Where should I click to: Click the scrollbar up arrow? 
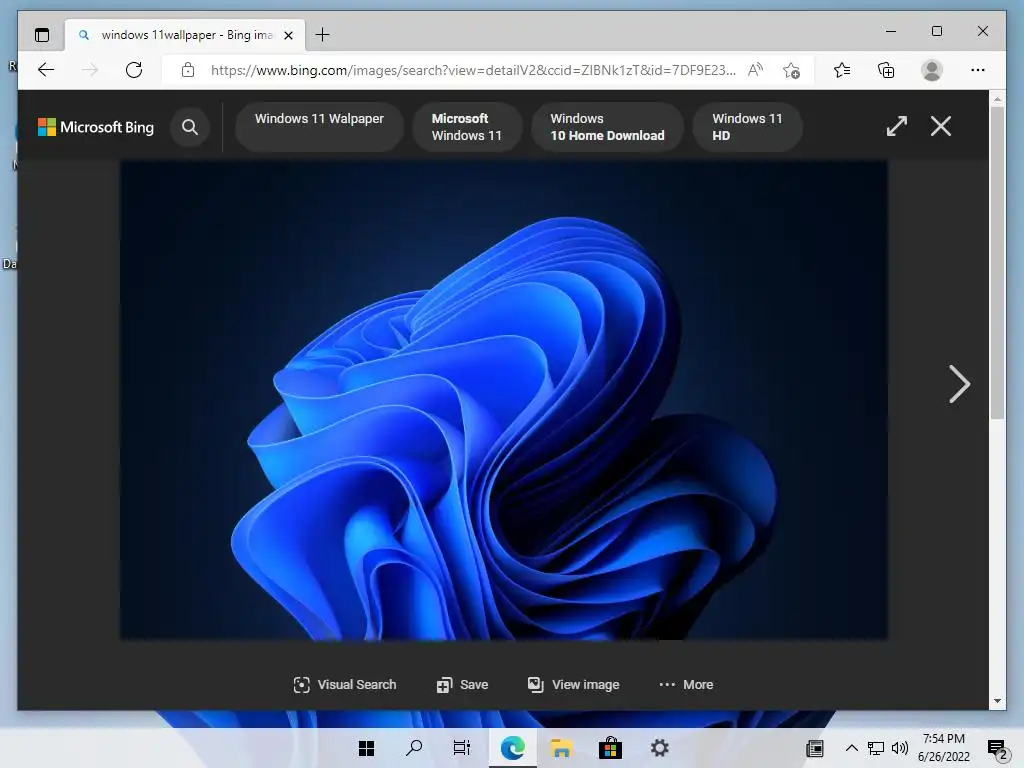coord(997,99)
